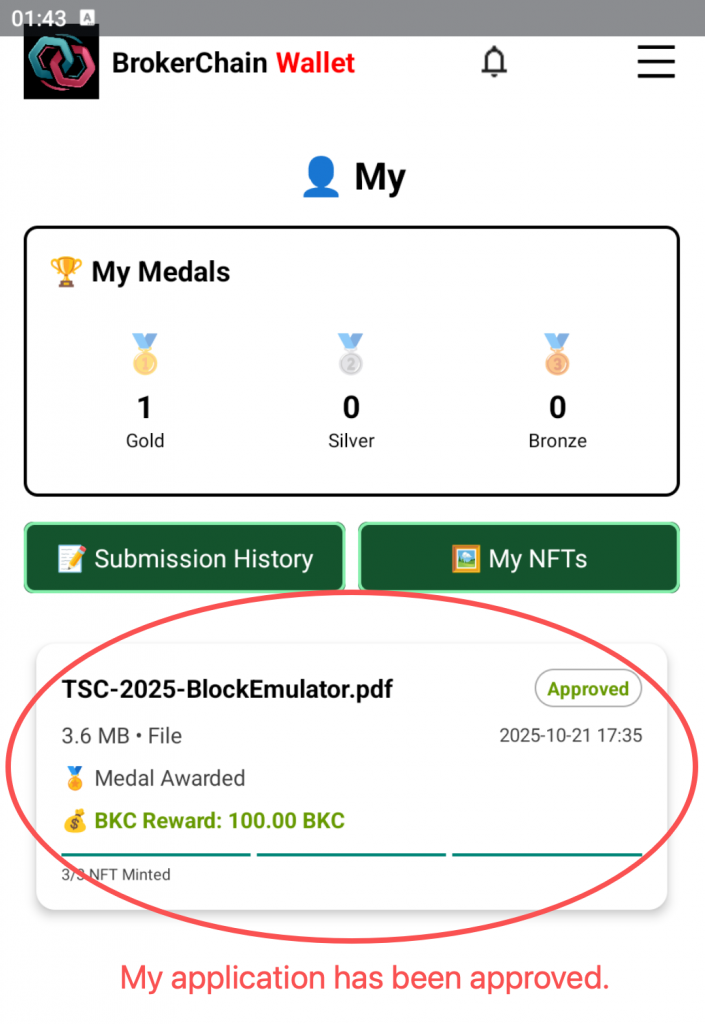Click the submission timestamp 2025-10-21 17:35
The image size is (705, 1024).
pyautogui.click(x=570, y=736)
